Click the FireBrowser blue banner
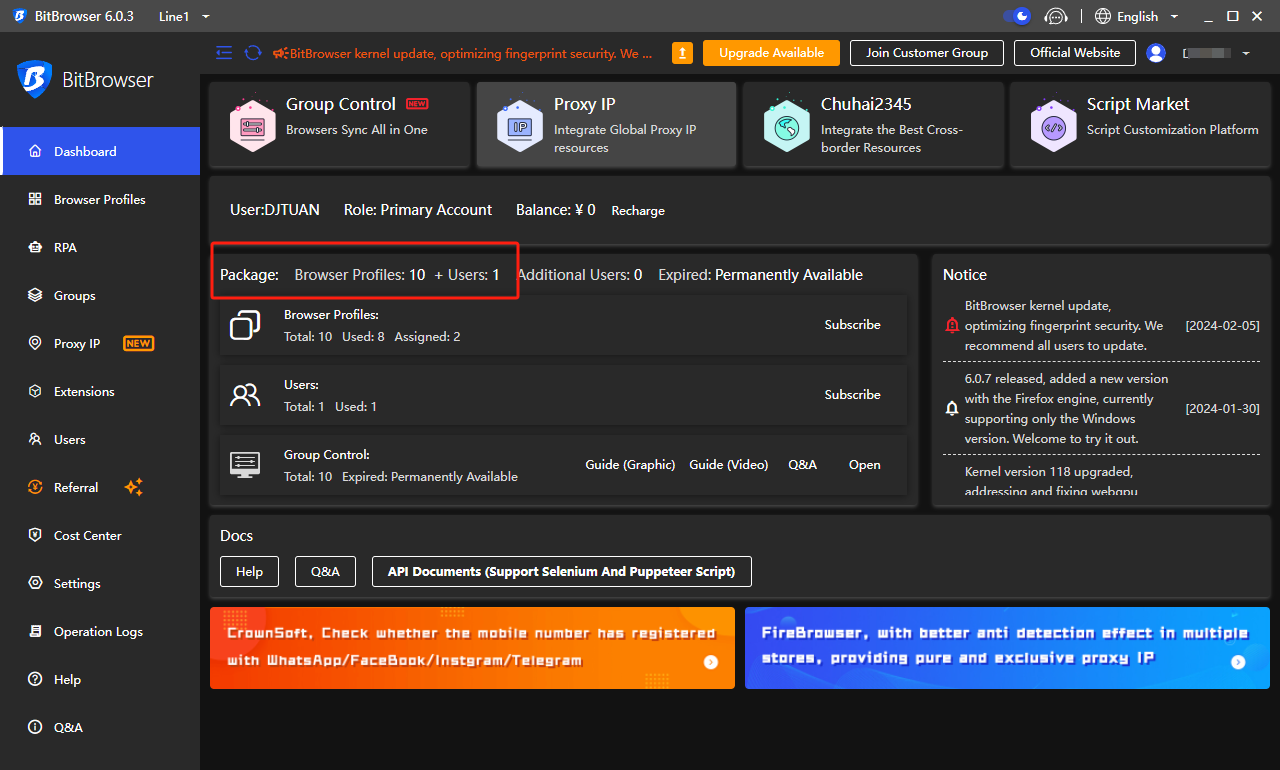 click(1007, 648)
